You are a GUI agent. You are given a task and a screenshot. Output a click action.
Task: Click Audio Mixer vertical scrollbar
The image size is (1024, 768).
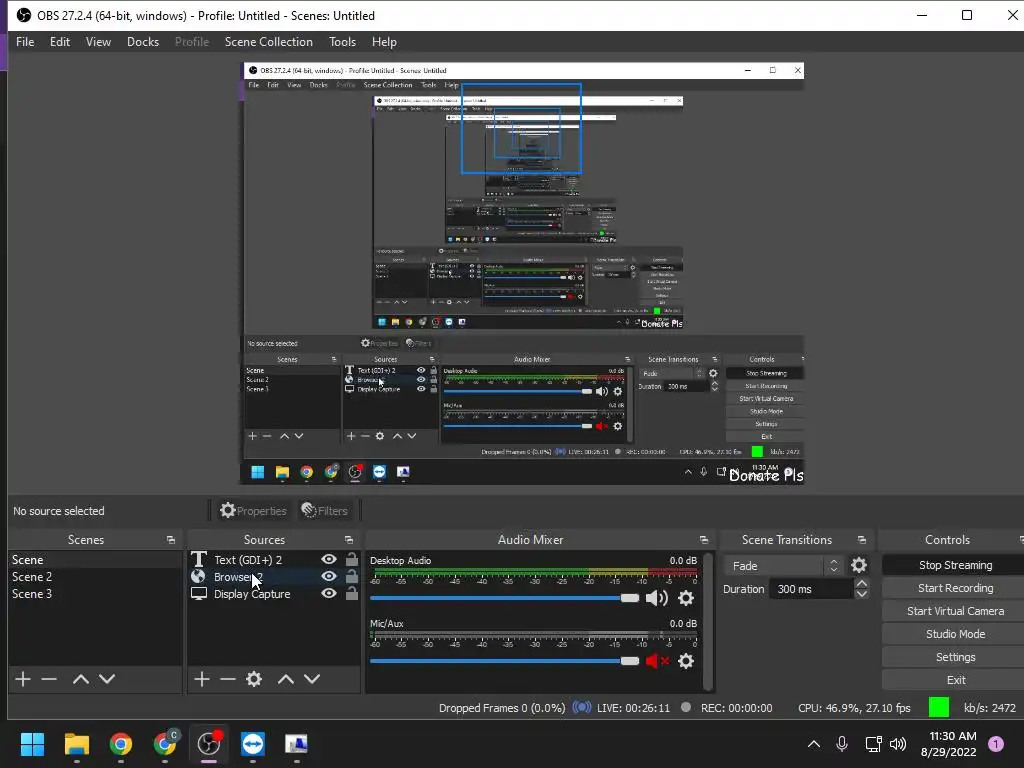pos(708,620)
